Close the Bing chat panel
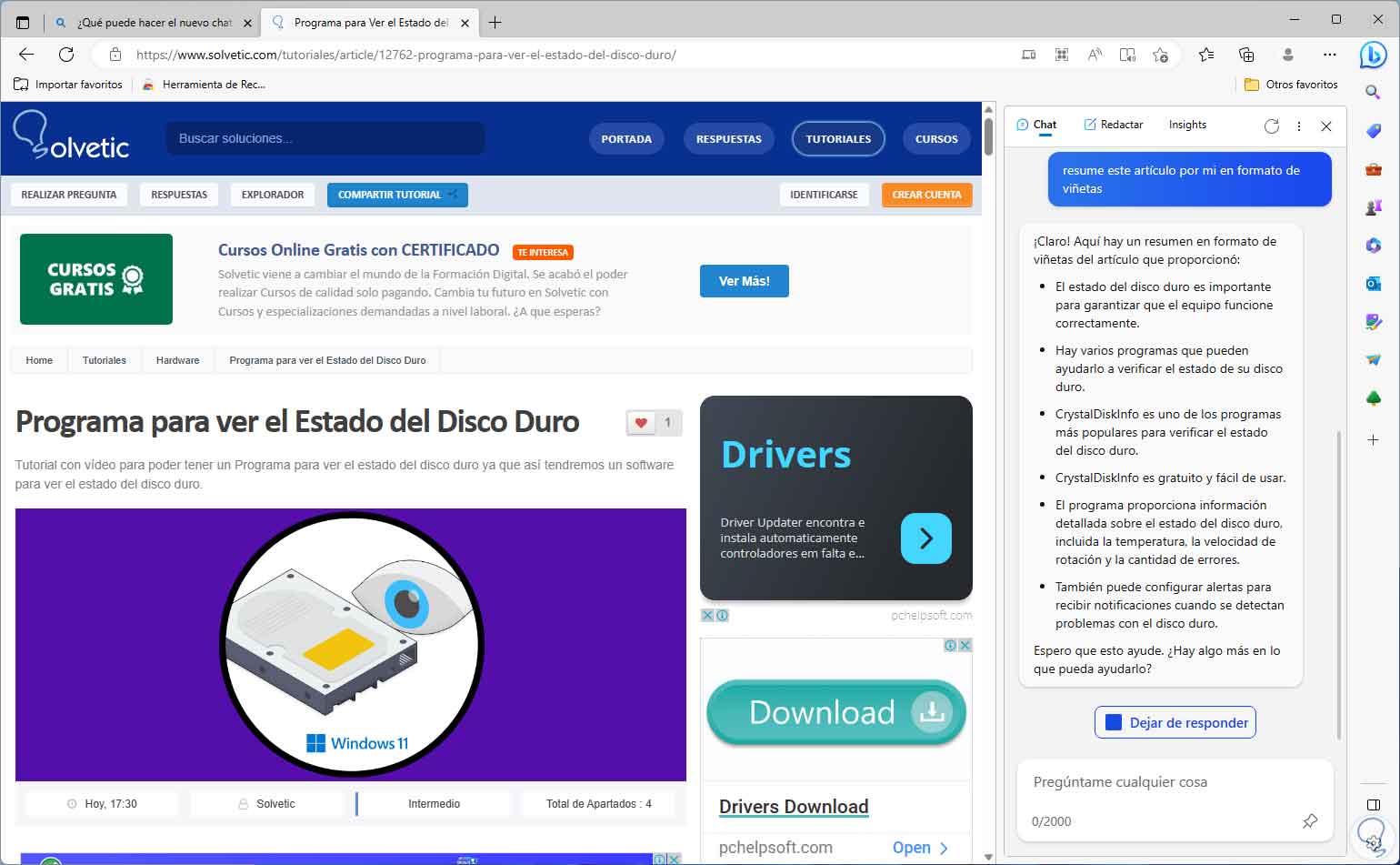 (x=1326, y=126)
